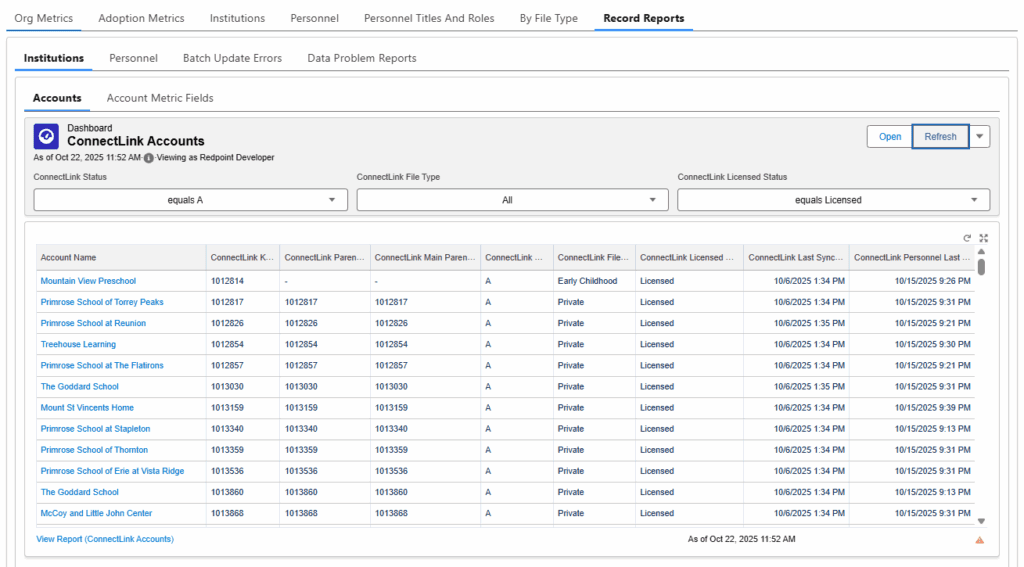The image size is (1024, 567).
Task: Open Personnel Titles And Roles tab
Action: pos(429,18)
